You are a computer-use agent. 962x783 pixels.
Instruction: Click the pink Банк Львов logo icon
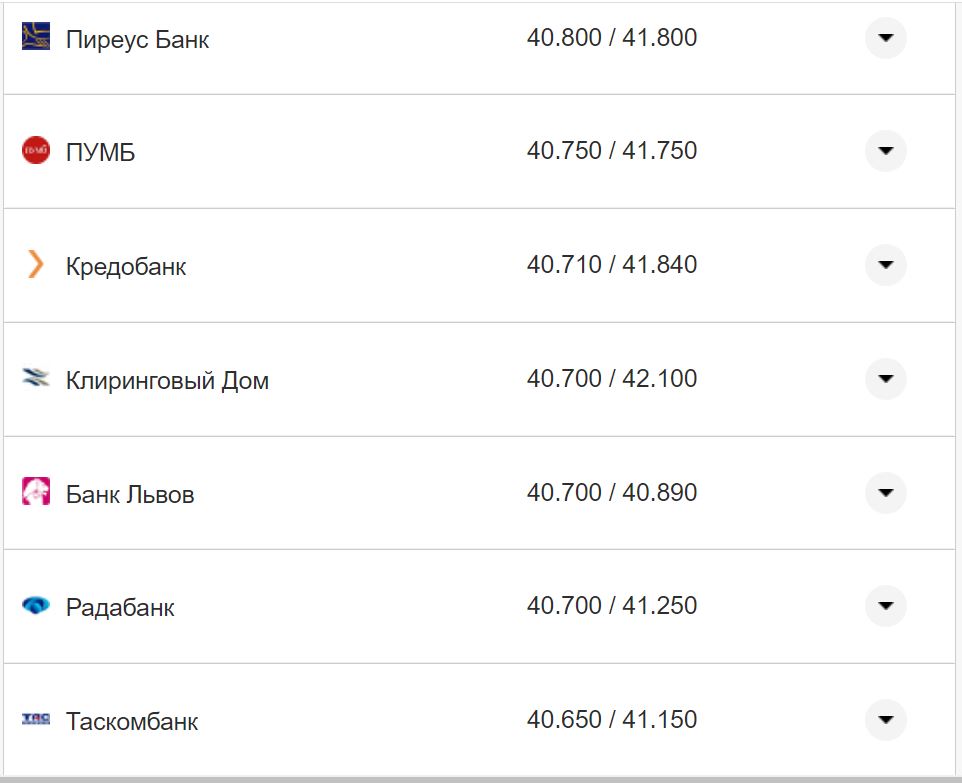click(x=33, y=492)
